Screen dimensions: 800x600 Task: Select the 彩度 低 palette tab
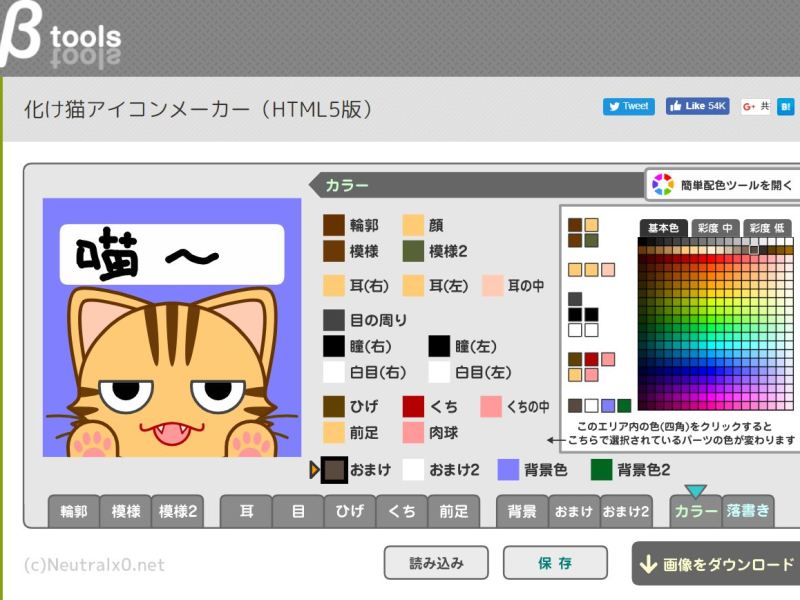click(768, 228)
